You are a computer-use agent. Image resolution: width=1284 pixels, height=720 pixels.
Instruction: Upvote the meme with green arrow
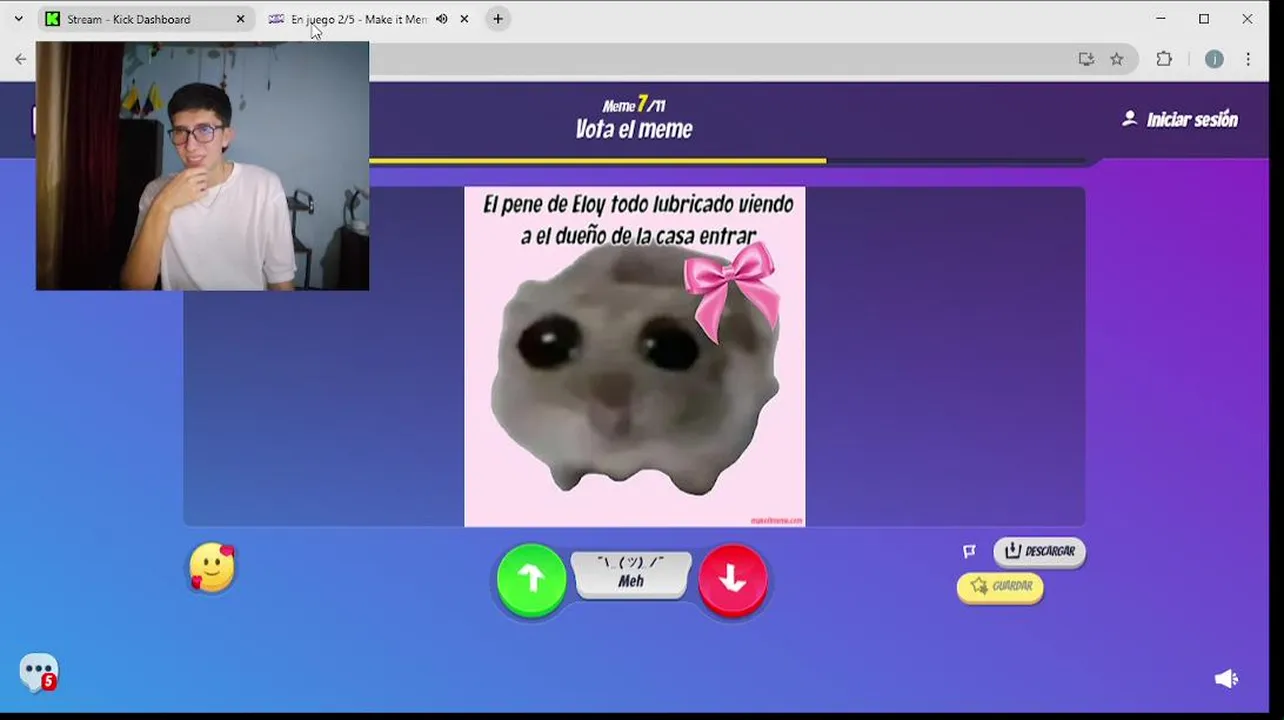(531, 579)
